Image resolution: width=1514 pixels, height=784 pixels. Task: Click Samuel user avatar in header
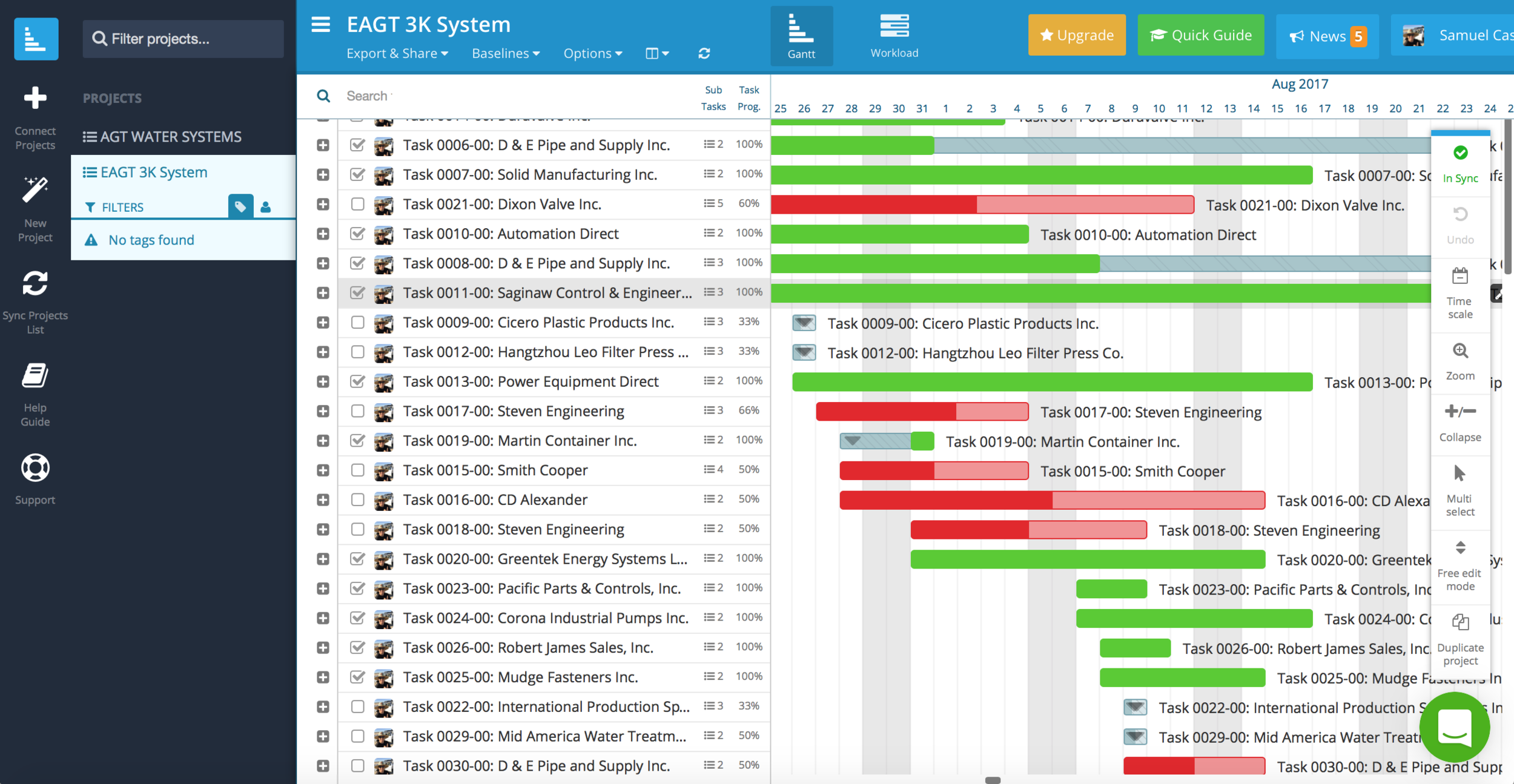point(1414,36)
